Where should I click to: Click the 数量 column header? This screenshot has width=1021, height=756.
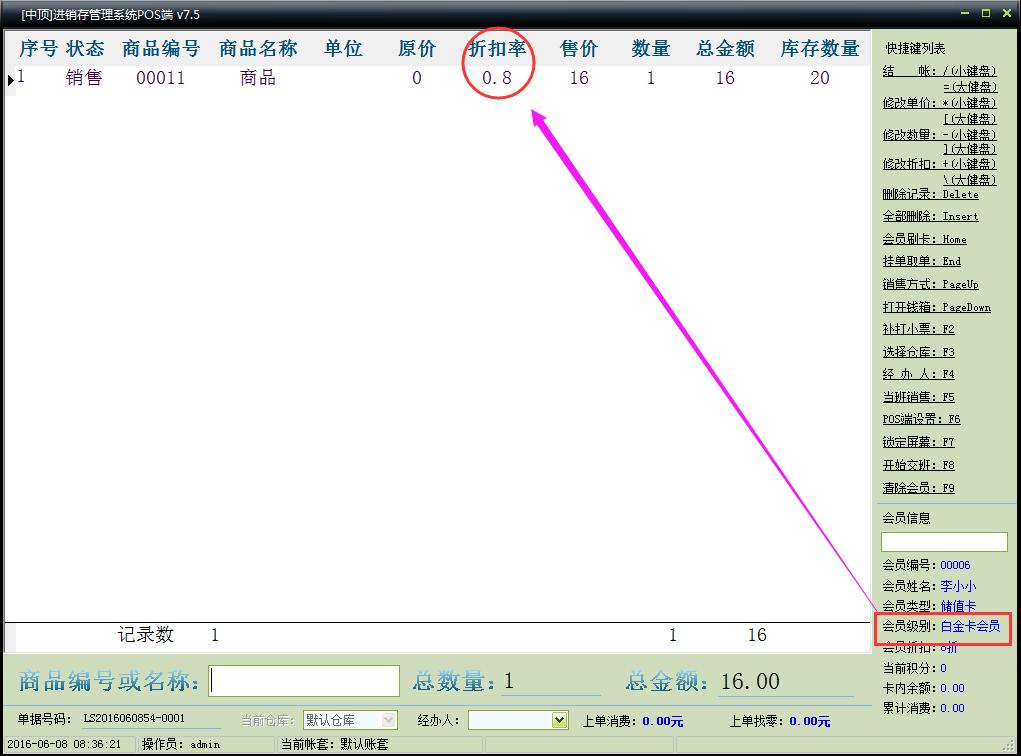tap(650, 48)
